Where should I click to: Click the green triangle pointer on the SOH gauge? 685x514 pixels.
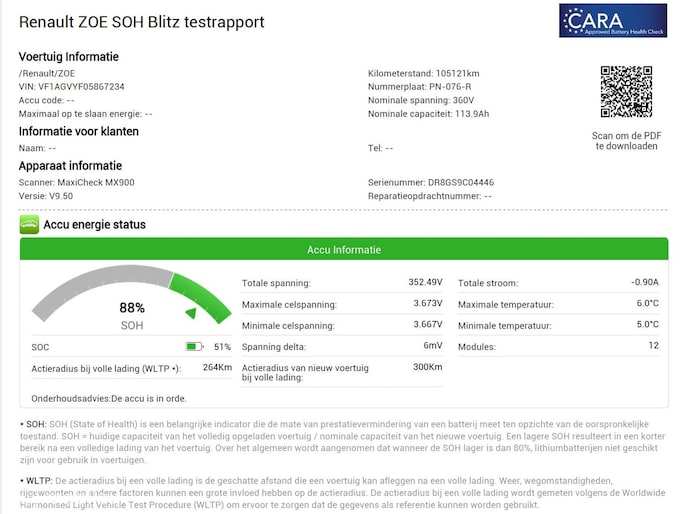point(190,313)
